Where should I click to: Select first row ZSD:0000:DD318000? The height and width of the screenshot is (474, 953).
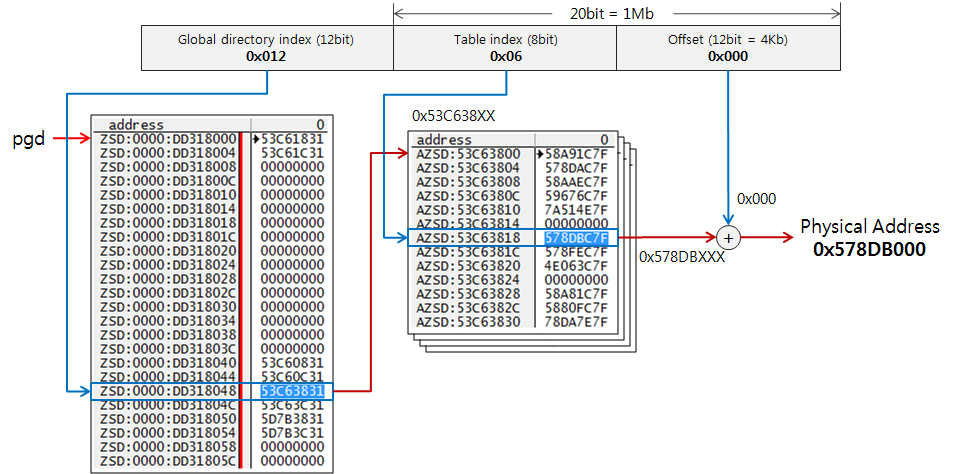[168, 138]
